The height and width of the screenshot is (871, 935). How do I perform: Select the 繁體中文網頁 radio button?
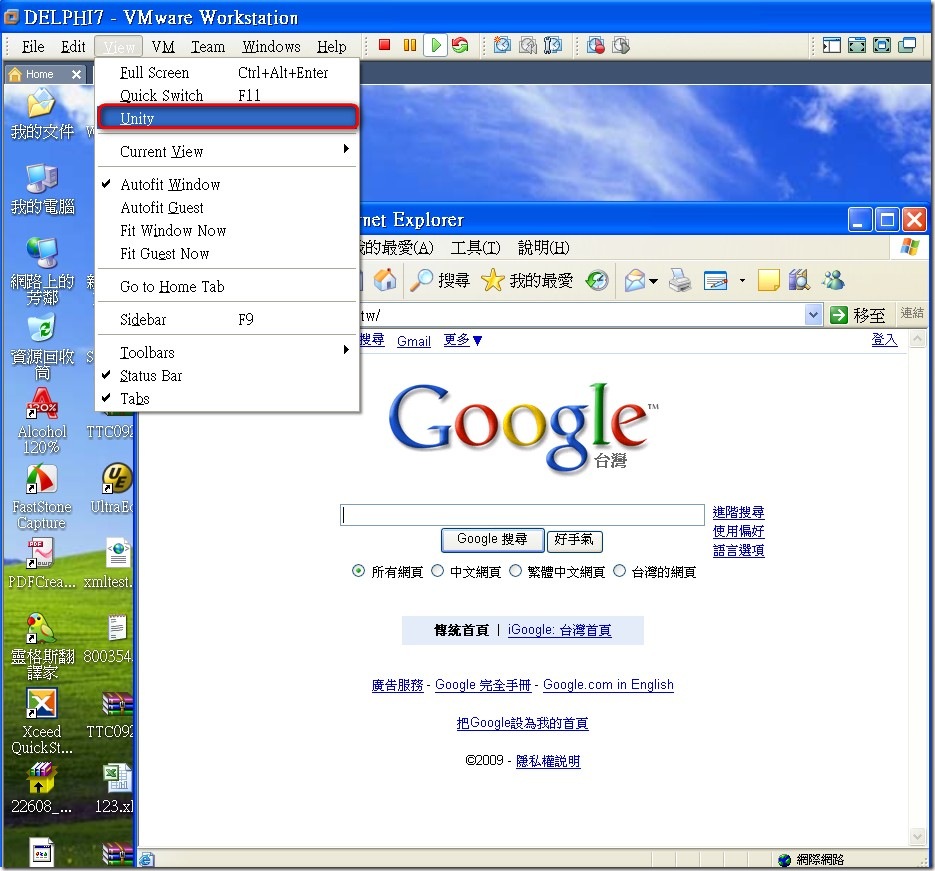515,571
